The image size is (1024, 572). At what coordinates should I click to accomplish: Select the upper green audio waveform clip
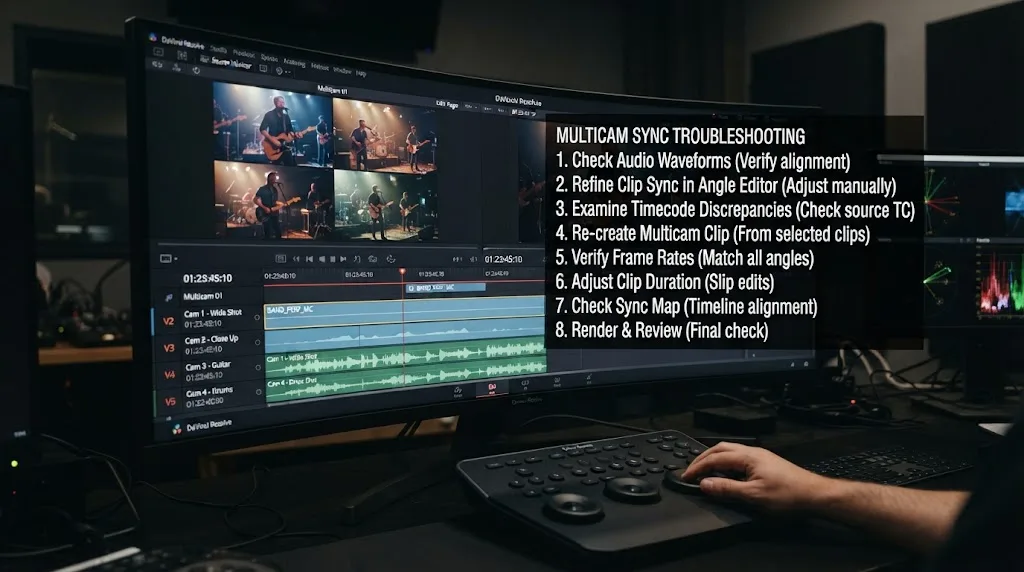[x=405, y=358]
